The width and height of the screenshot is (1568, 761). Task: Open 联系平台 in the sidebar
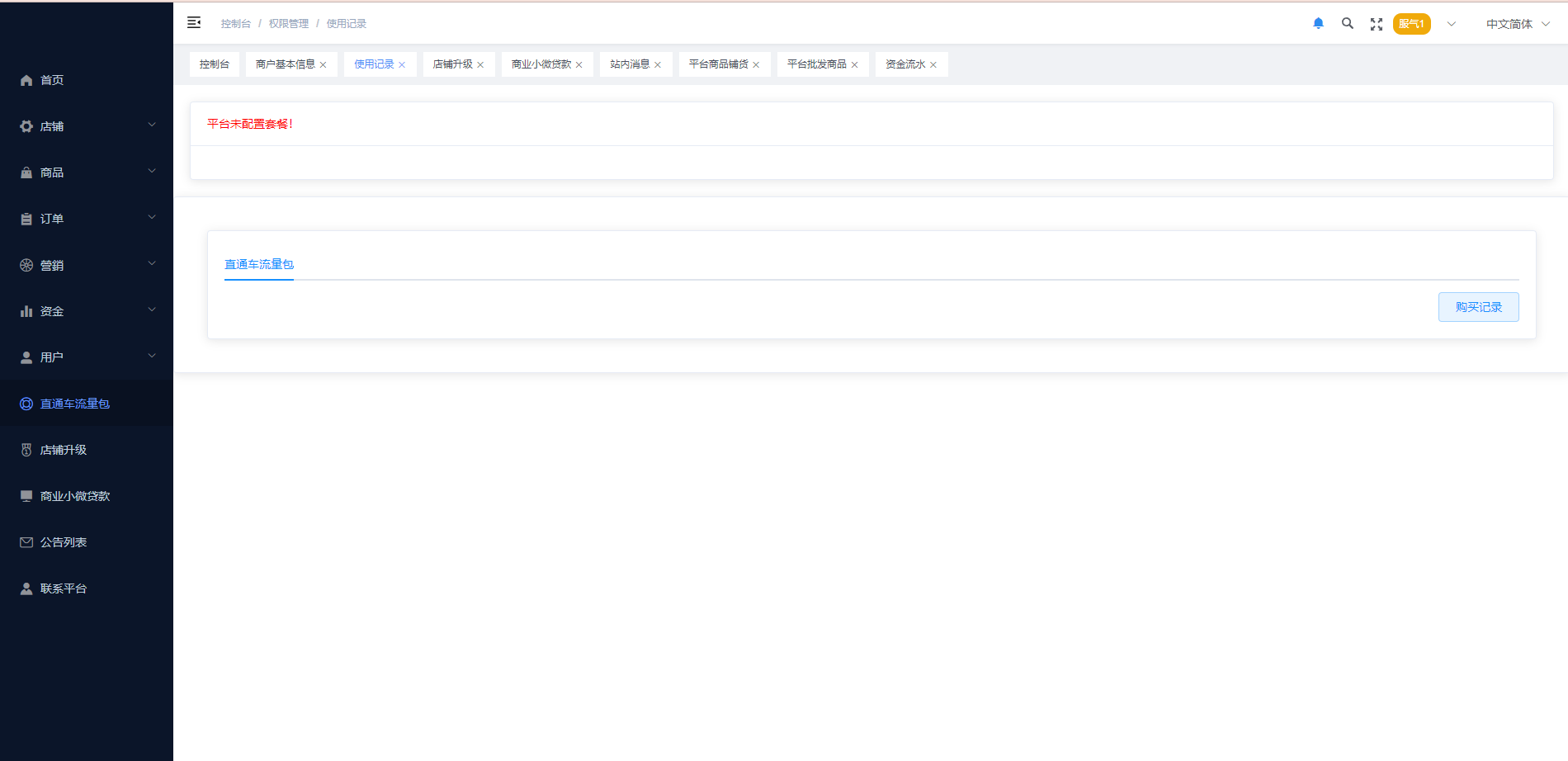pyautogui.click(x=64, y=588)
